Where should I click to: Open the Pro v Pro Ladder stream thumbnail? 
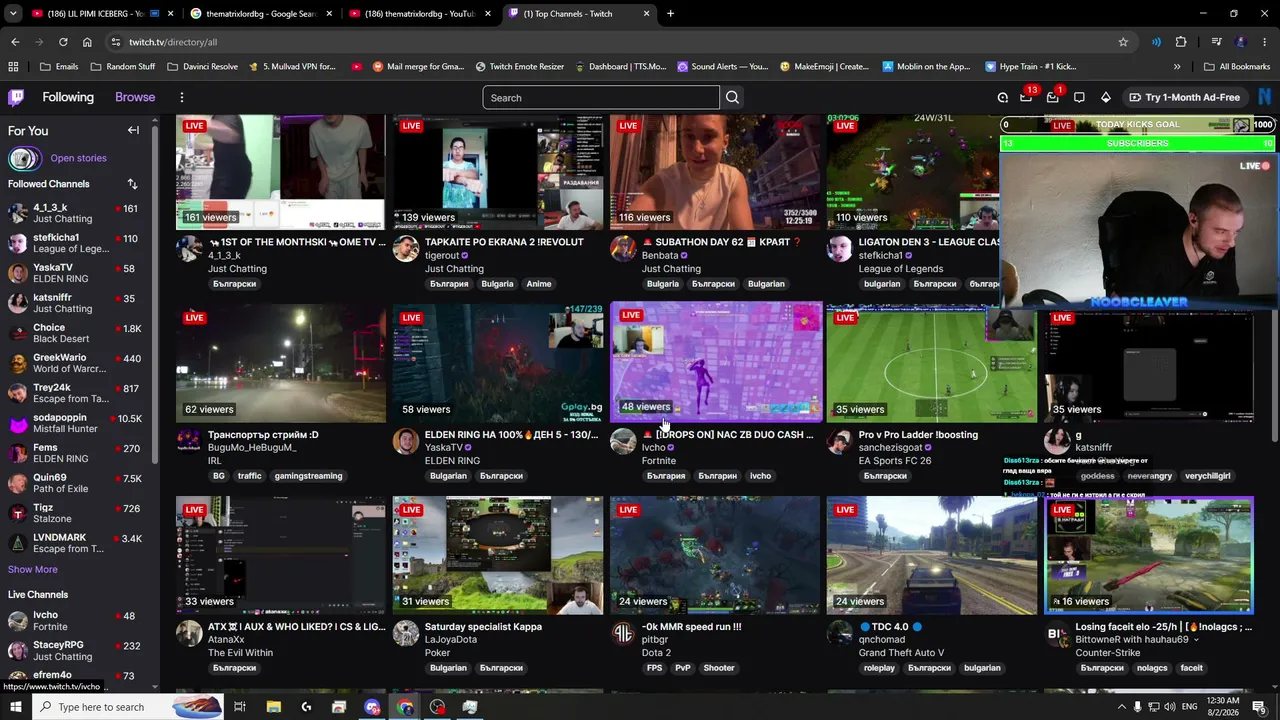pyautogui.click(x=932, y=363)
